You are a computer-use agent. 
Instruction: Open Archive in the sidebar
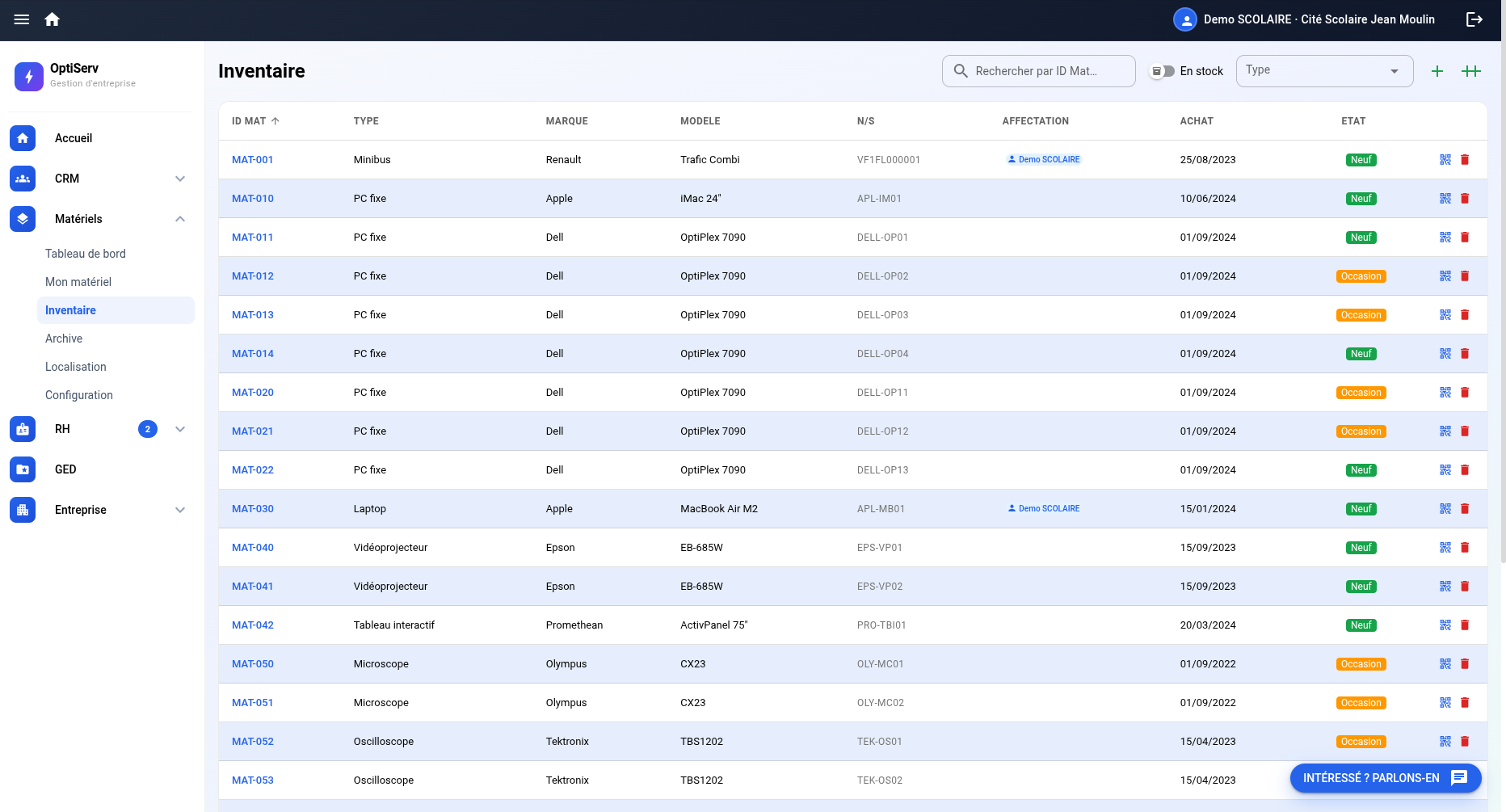coord(64,339)
